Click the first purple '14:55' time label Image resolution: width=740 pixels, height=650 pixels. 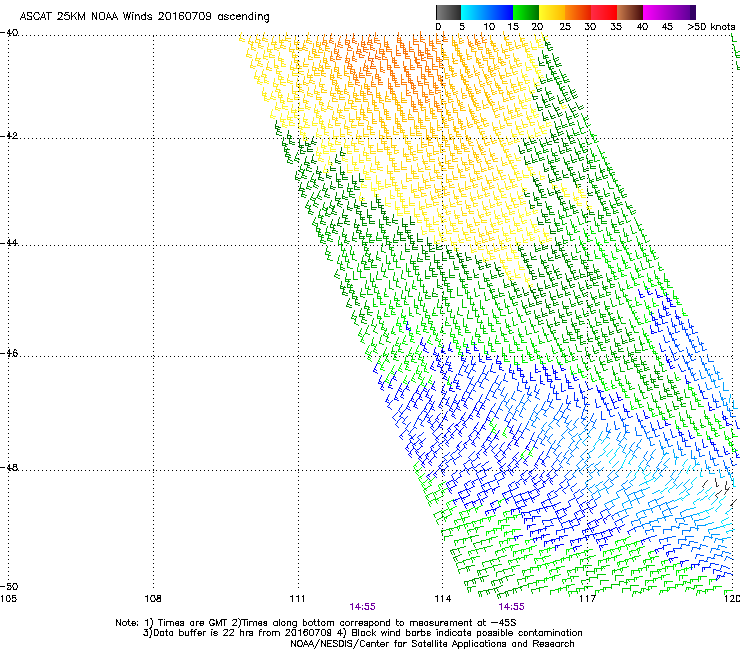362,607
